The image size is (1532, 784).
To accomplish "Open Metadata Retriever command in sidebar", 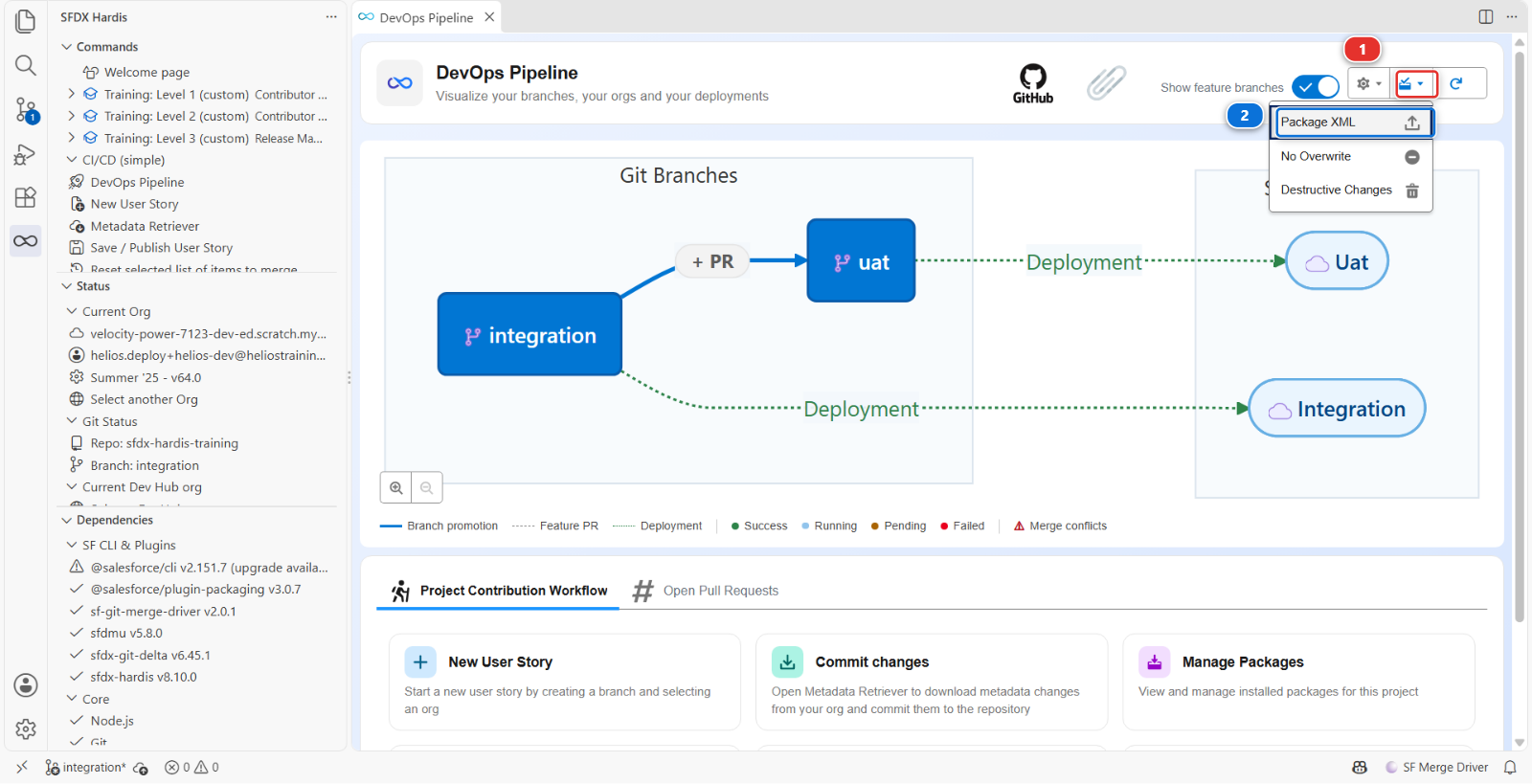I will click(x=145, y=226).
